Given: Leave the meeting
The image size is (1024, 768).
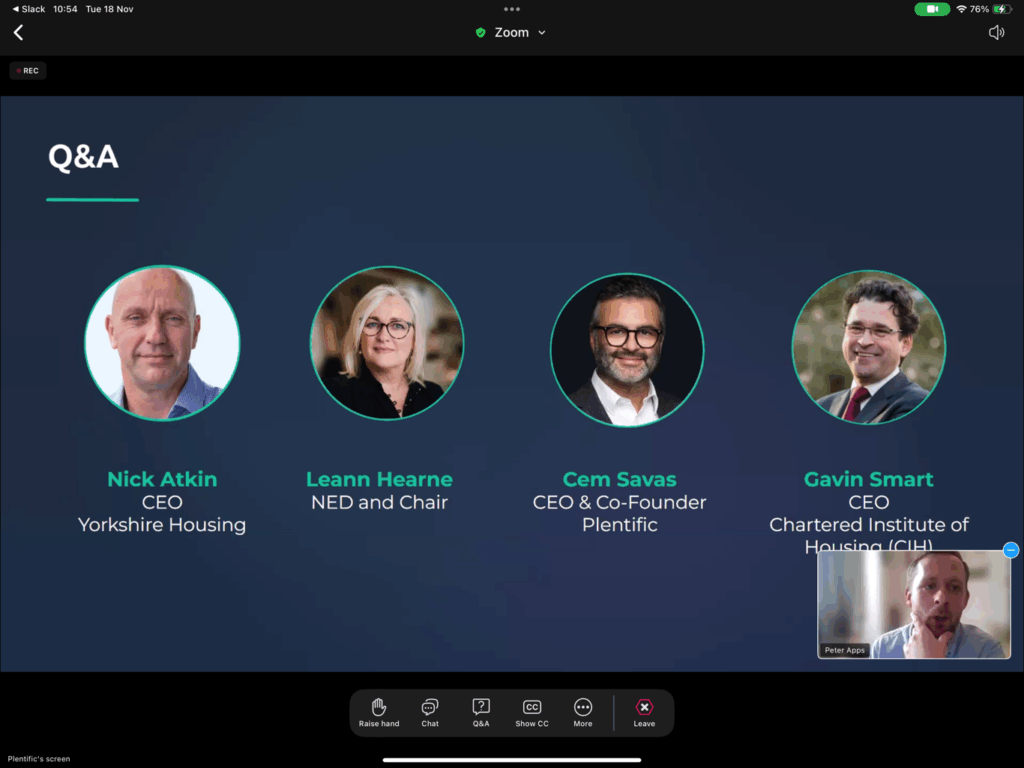Looking at the screenshot, I should click(644, 712).
